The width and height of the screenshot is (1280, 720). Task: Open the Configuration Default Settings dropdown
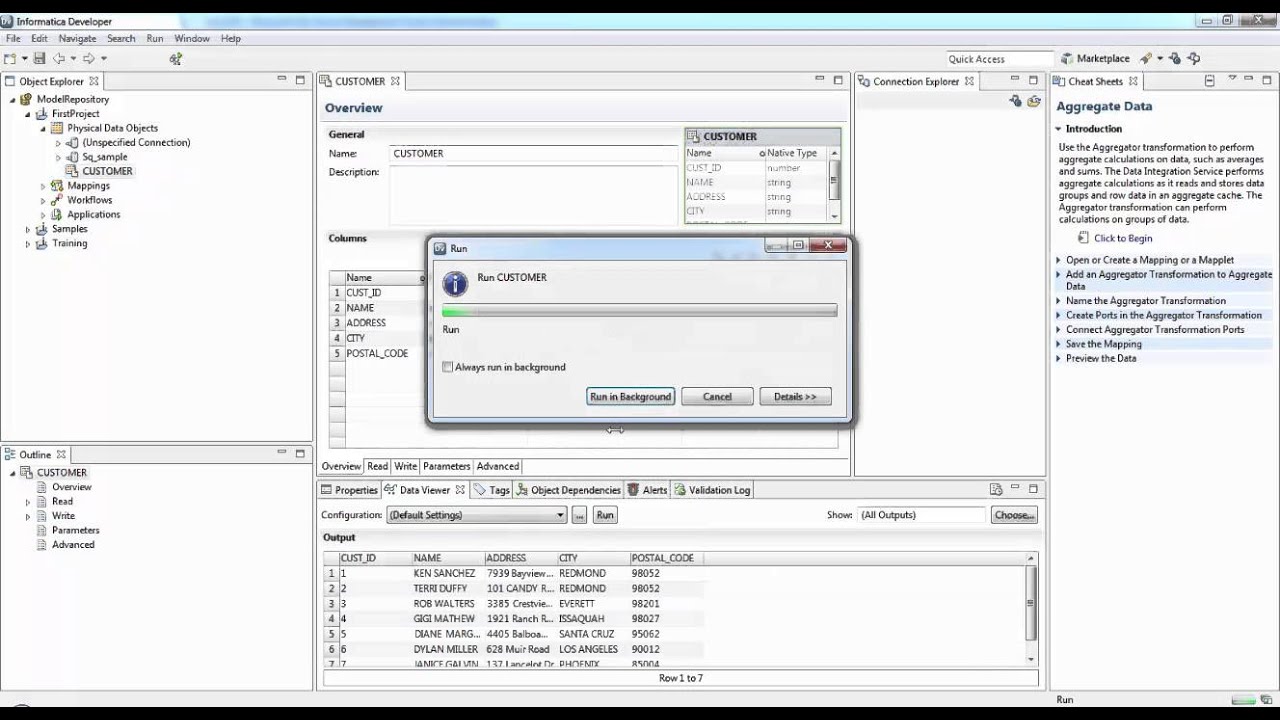476,515
